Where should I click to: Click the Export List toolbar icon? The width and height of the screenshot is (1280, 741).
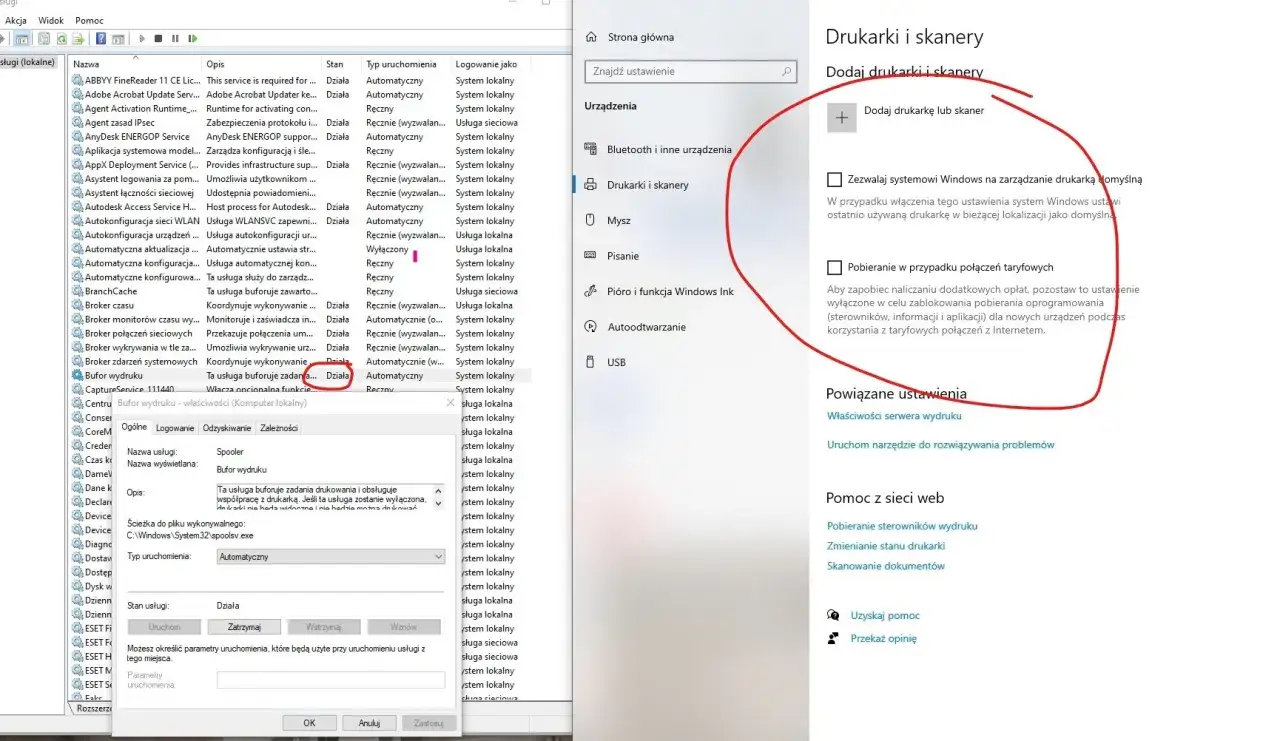tap(78, 39)
